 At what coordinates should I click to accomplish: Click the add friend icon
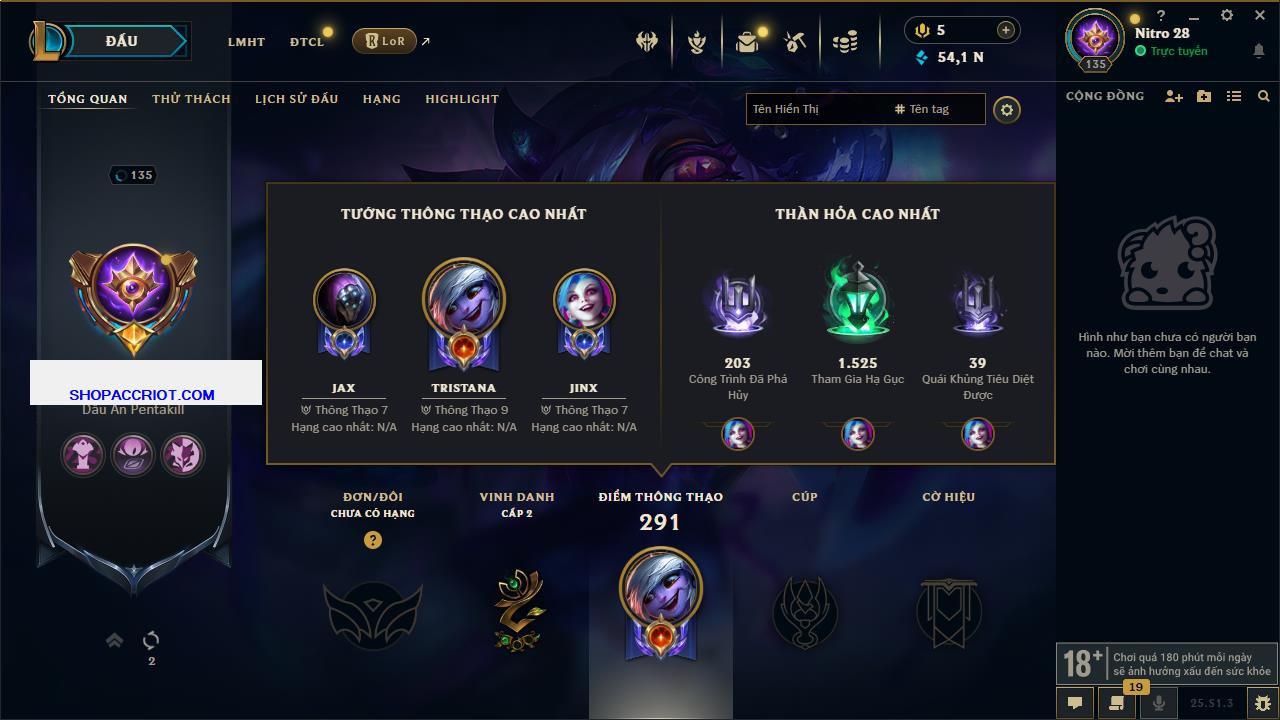click(1174, 96)
